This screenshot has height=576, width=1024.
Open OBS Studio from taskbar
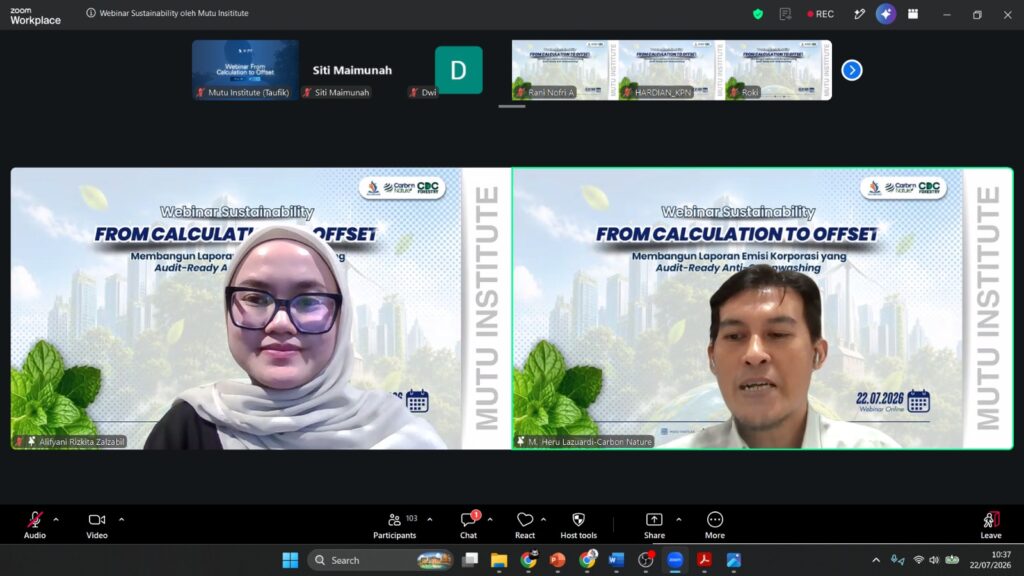point(646,560)
